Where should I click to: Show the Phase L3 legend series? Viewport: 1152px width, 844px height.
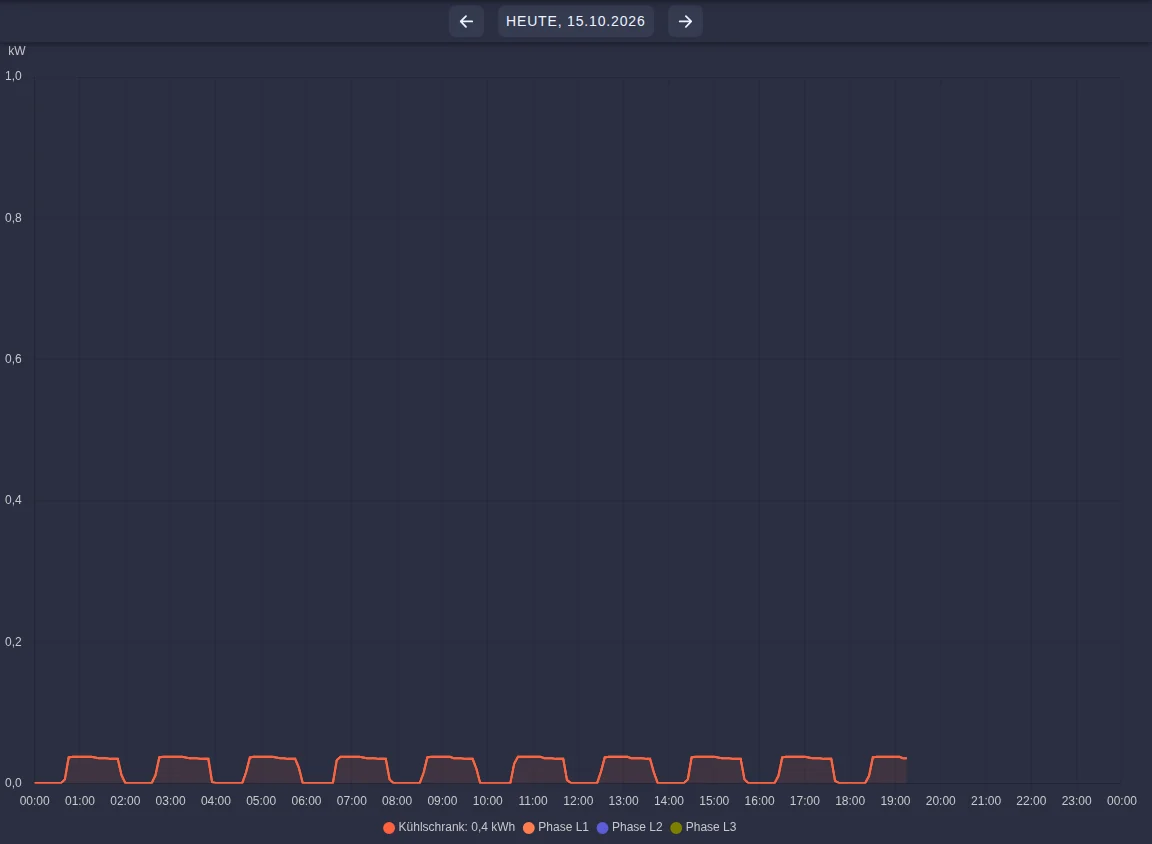click(x=703, y=827)
